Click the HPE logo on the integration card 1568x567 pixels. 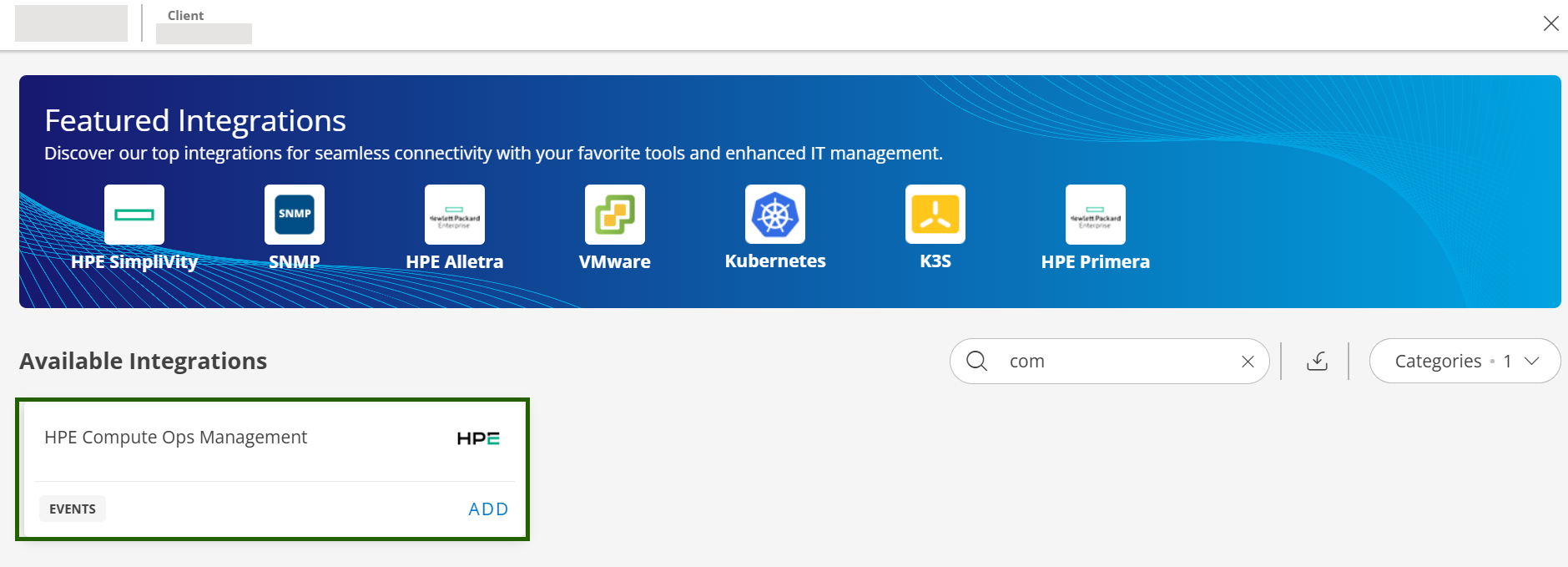click(478, 438)
